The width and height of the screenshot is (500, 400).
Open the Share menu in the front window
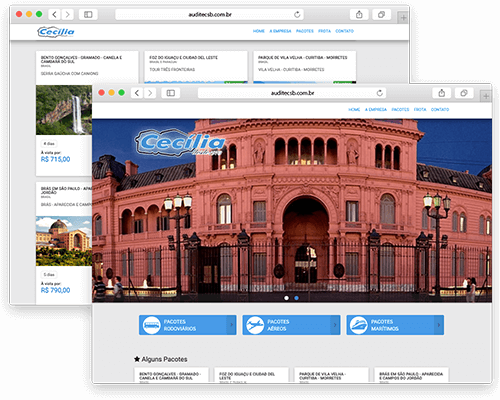[x=441, y=93]
